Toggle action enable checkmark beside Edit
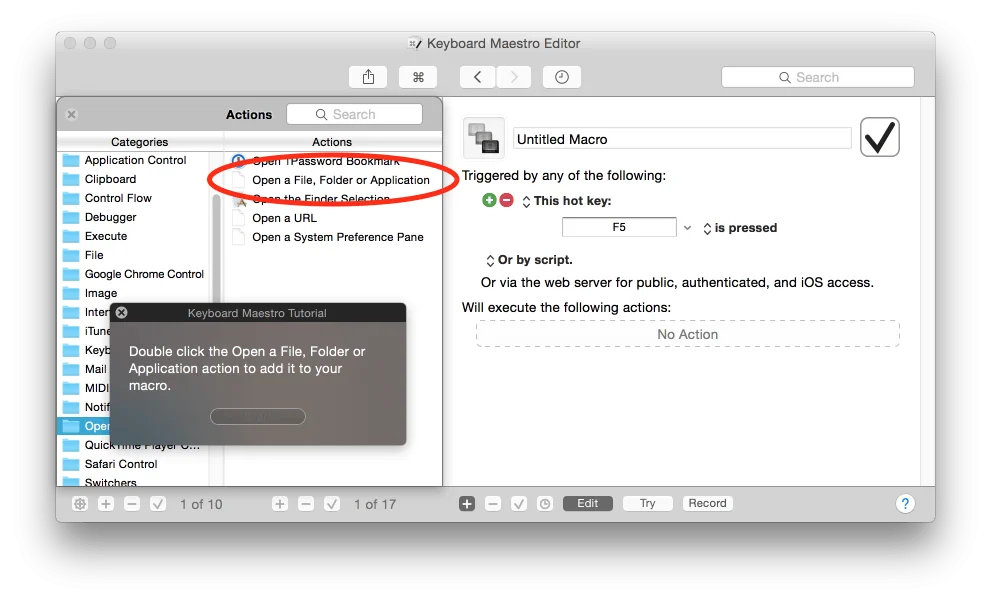This screenshot has height=602, width=991. (x=519, y=503)
